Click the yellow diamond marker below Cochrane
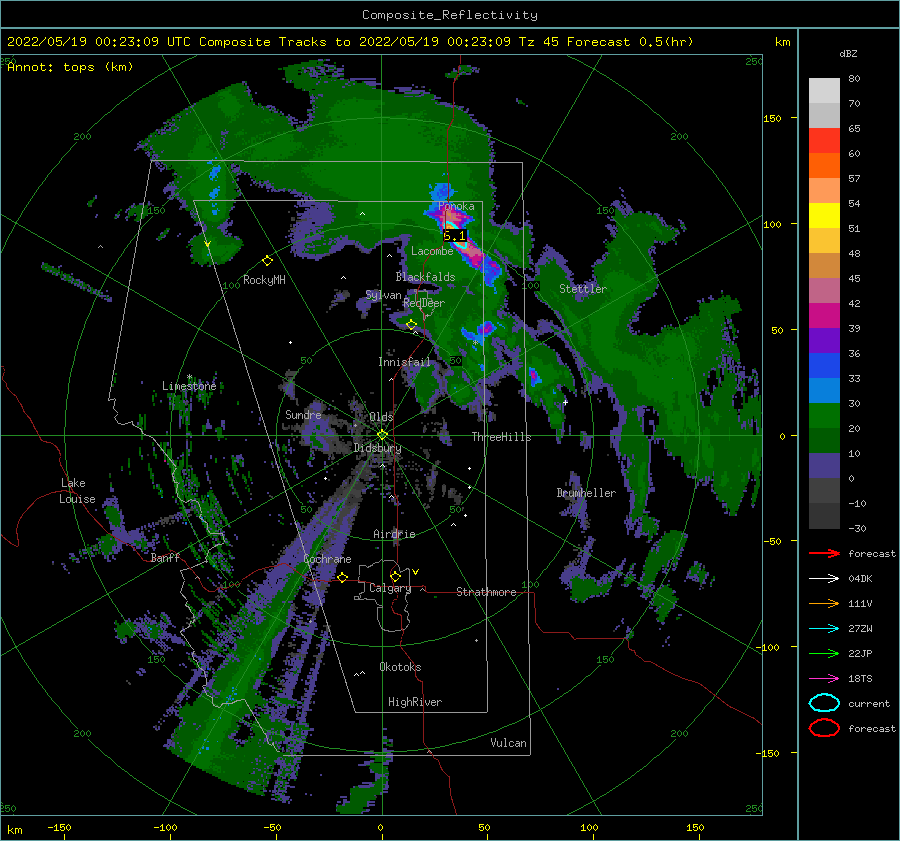This screenshot has width=900, height=841. pyautogui.click(x=342, y=577)
